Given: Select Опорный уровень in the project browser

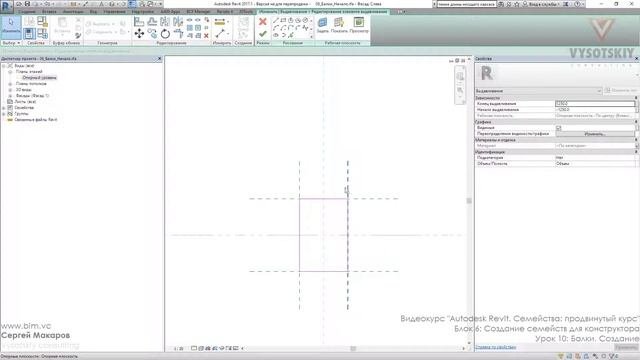Looking at the screenshot, I should 39,78.
